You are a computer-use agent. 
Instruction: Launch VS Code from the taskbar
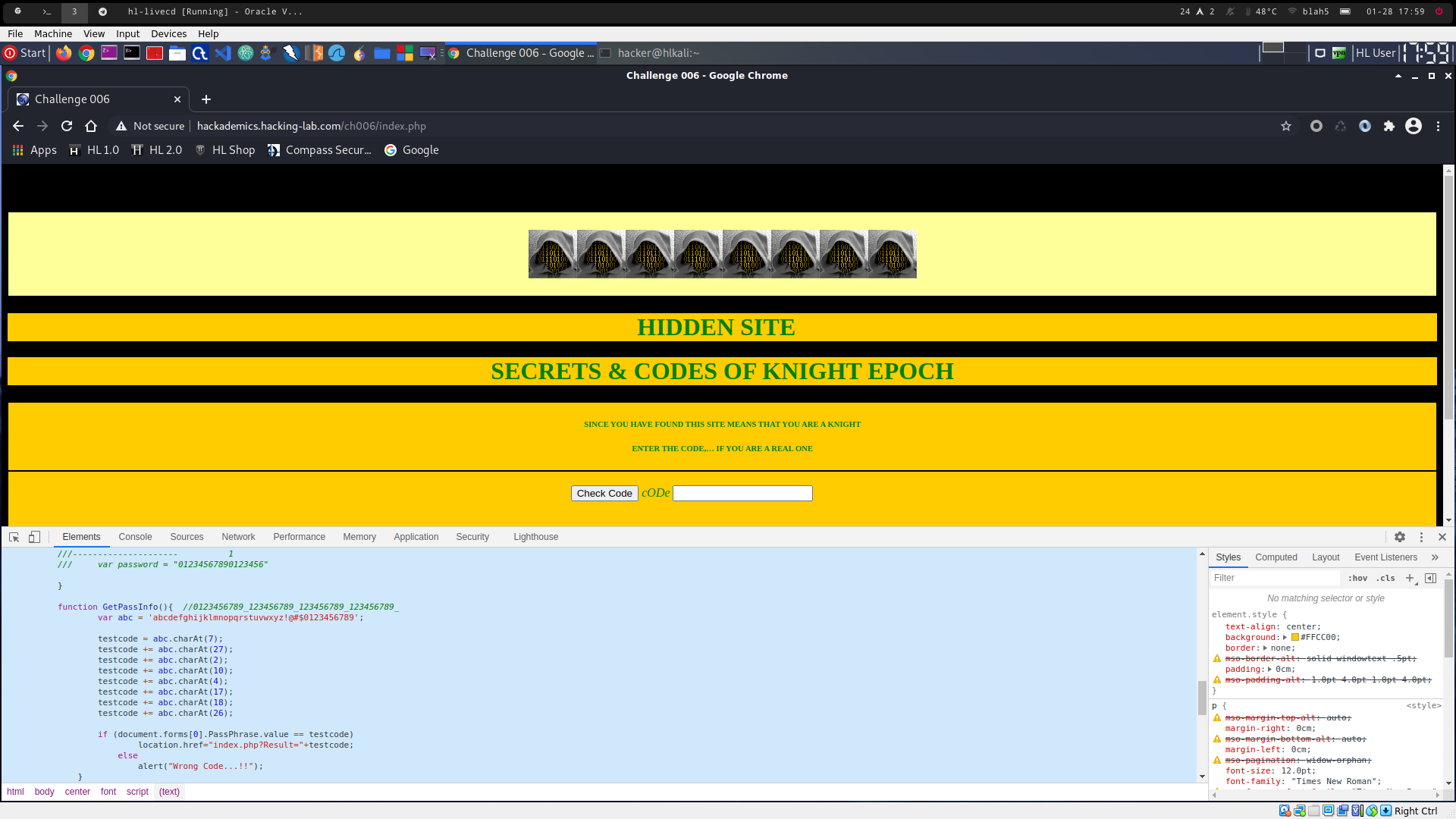click(223, 53)
